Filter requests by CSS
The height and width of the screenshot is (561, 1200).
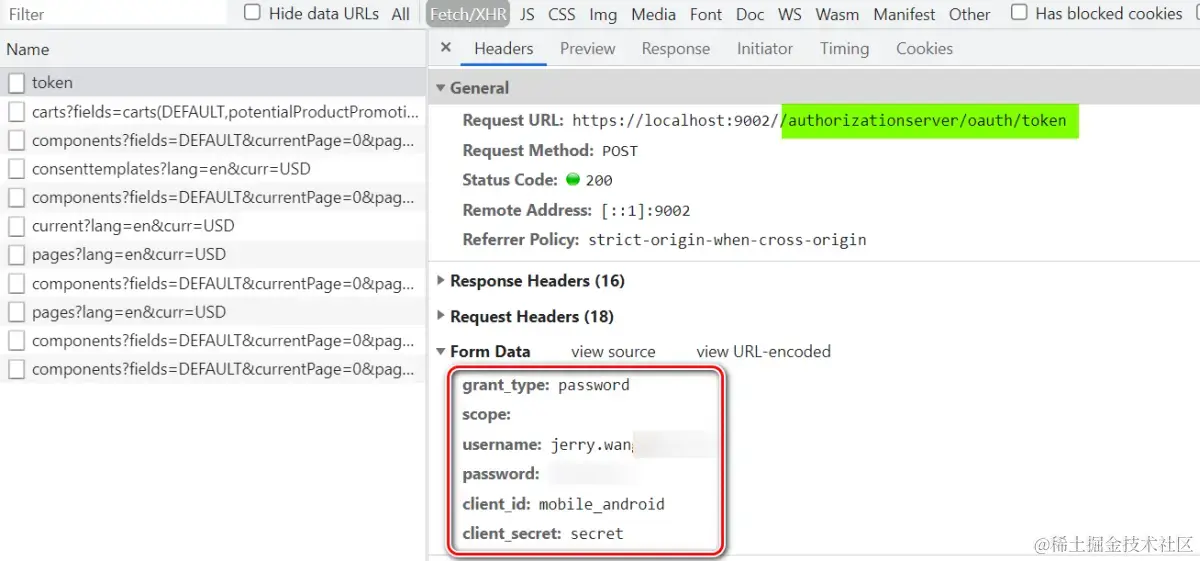(x=562, y=14)
